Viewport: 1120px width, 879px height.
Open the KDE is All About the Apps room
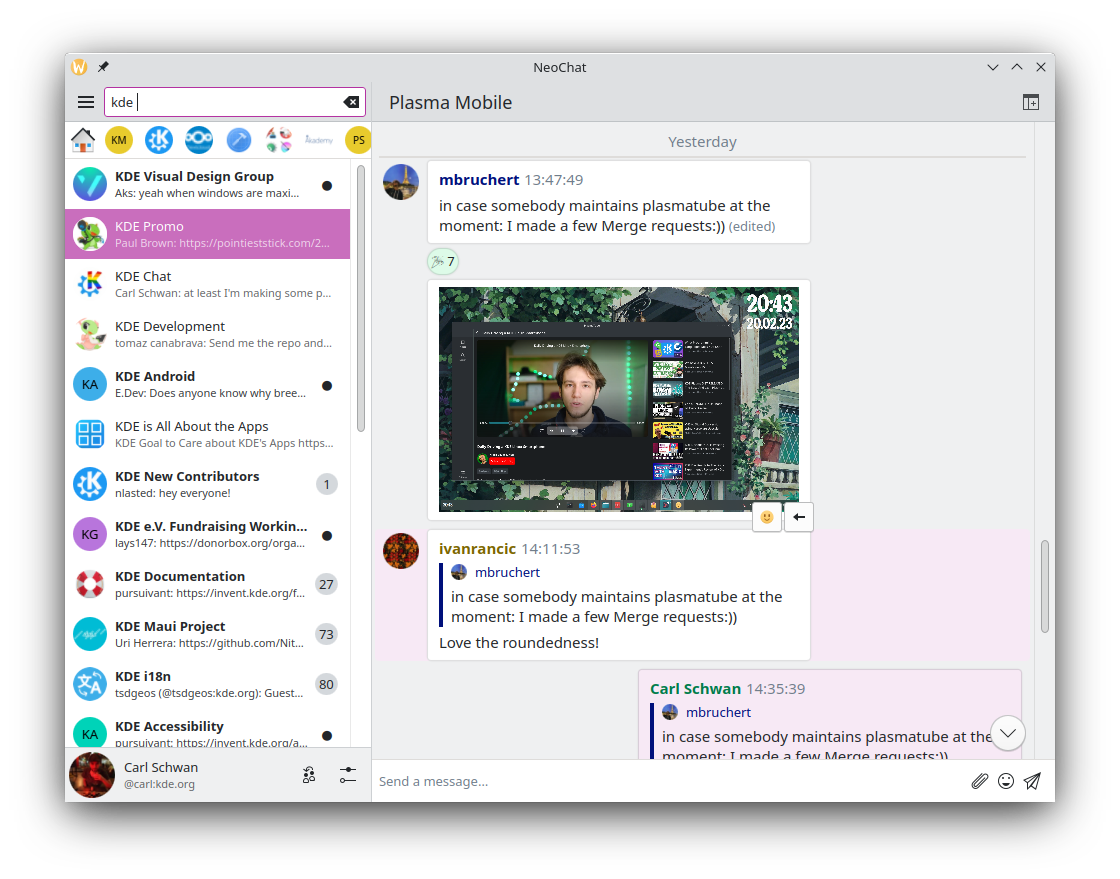pyautogui.click(x=208, y=434)
